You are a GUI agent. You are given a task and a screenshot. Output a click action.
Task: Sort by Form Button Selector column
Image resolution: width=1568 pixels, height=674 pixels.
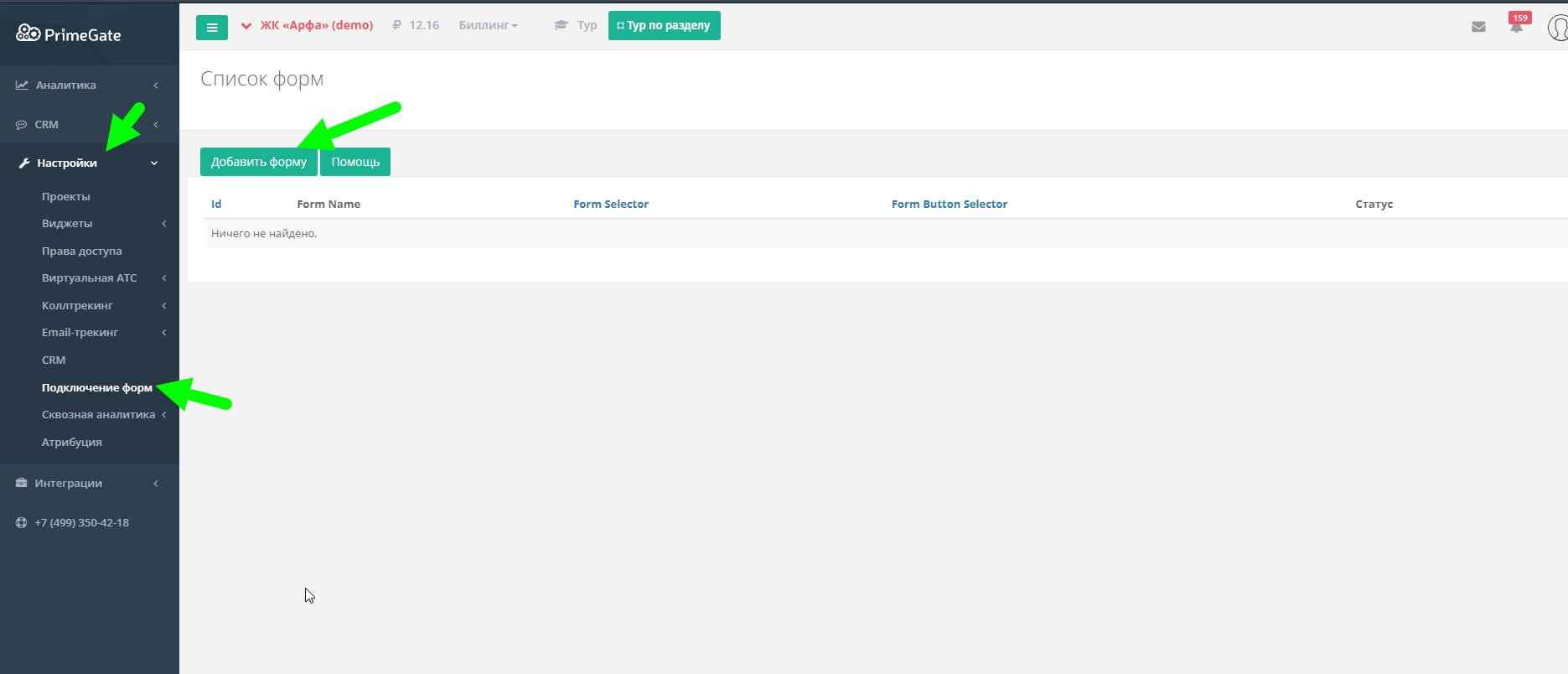point(950,204)
